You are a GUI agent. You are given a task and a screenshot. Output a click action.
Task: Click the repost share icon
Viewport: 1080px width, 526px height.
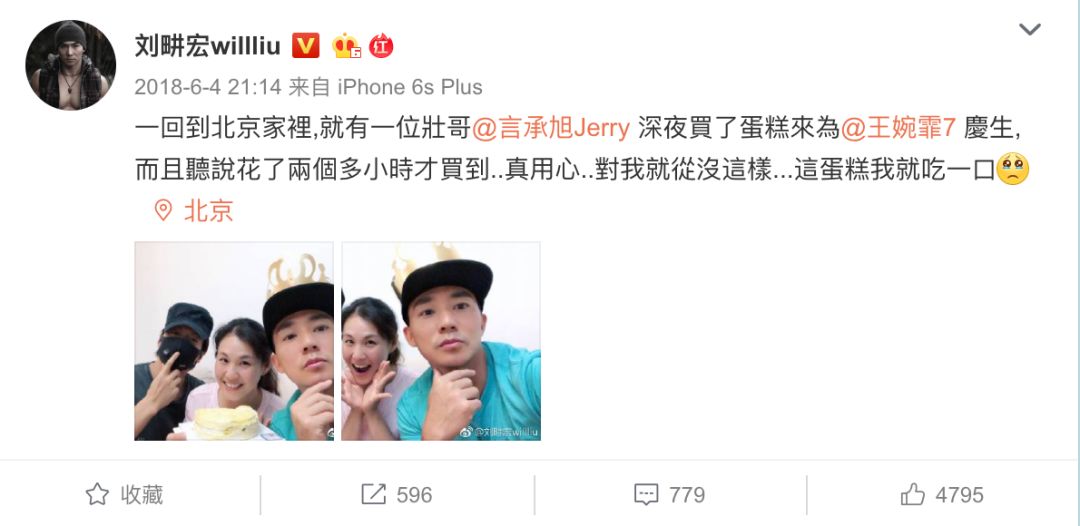coord(373,494)
